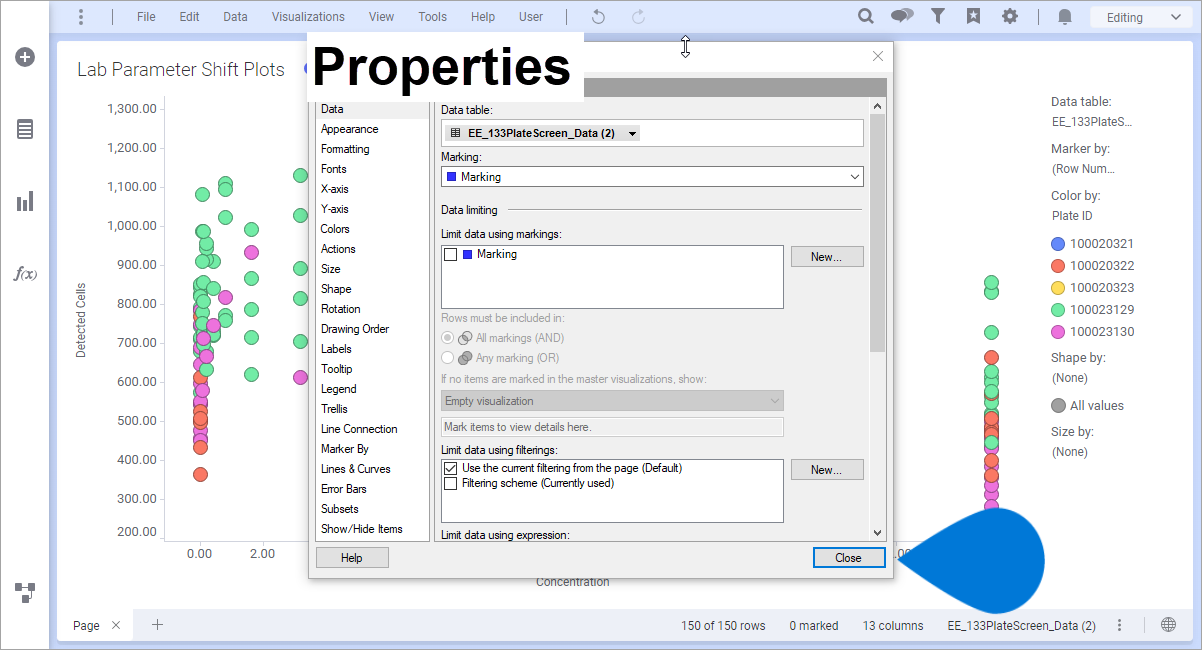Close Properties dialog with top-right X
Screen dimensions: 1202x650
878,57
